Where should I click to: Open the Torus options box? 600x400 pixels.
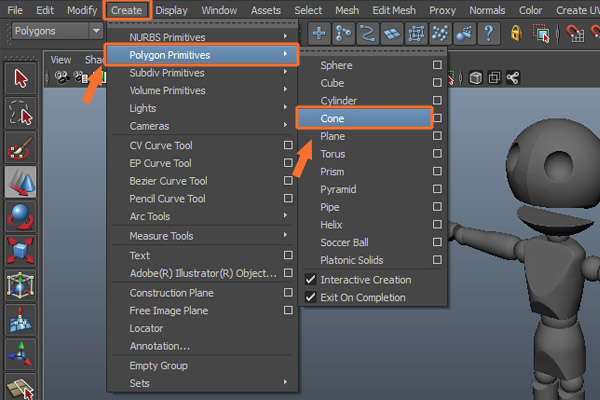(437, 153)
